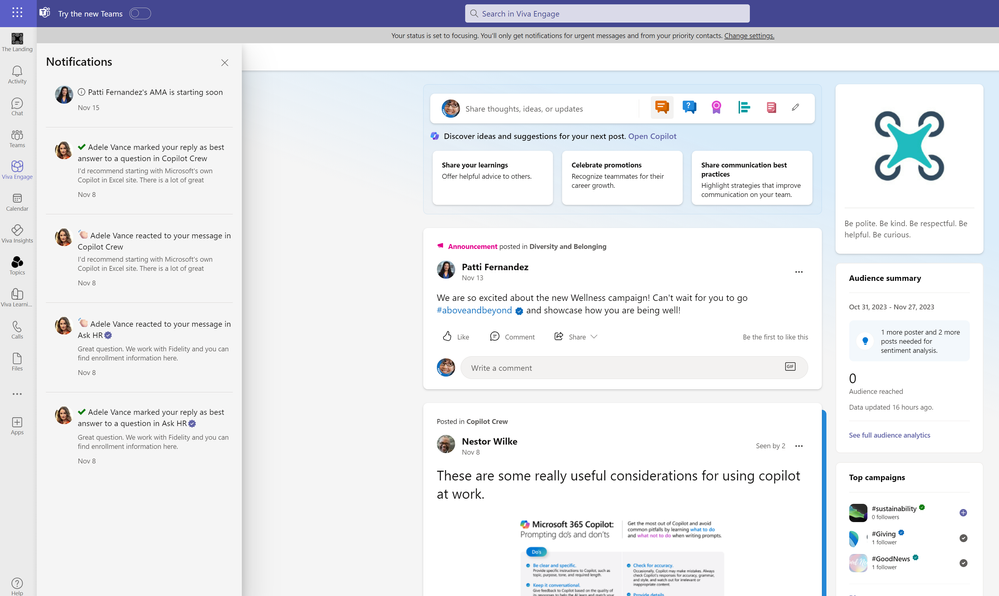Follow the #sustainability campaign plus button
The height and width of the screenshot is (596, 999).
click(x=963, y=512)
